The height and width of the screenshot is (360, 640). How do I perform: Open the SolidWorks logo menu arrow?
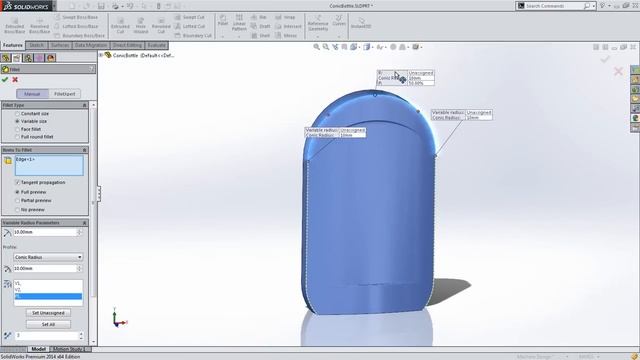click(54, 6)
